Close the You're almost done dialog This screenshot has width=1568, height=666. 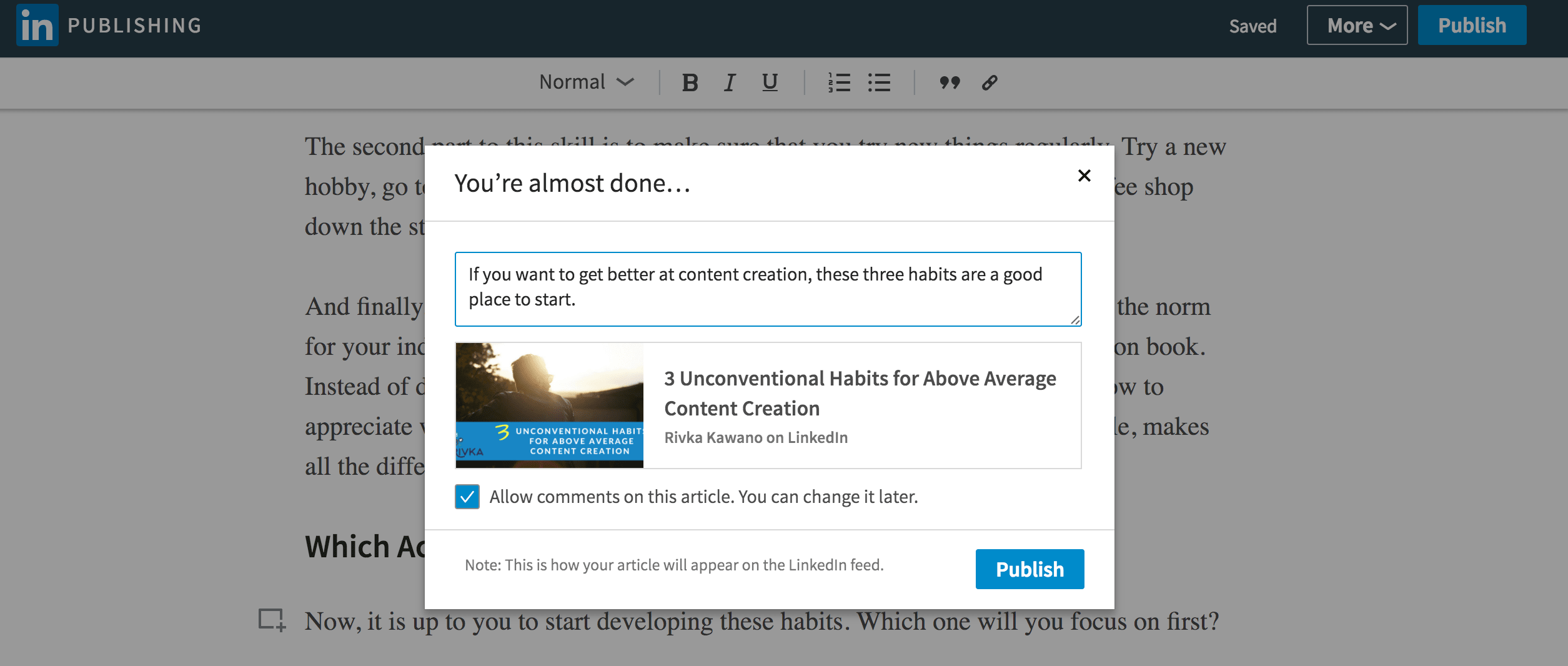[1084, 176]
